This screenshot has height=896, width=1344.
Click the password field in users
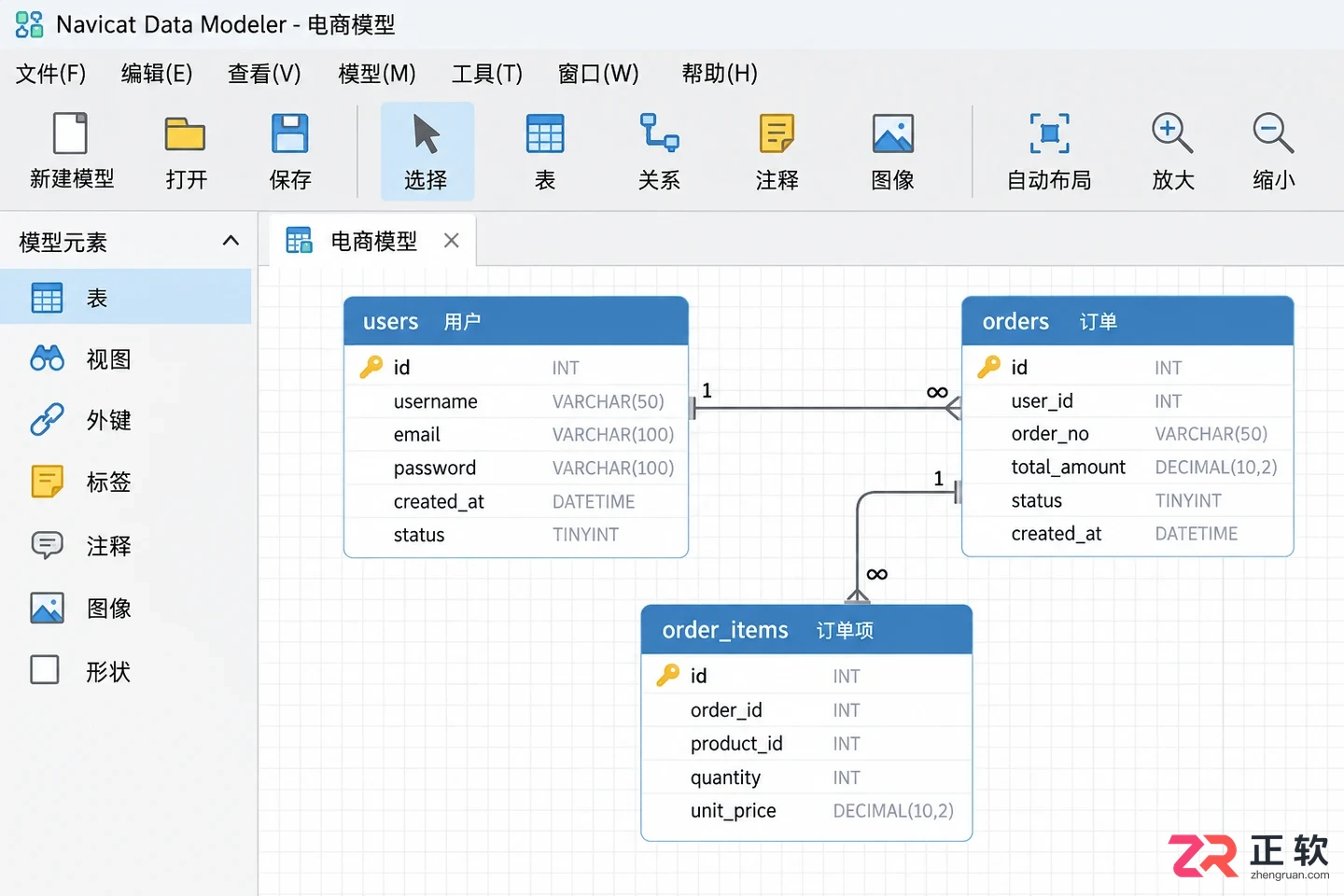coord(516,469)
